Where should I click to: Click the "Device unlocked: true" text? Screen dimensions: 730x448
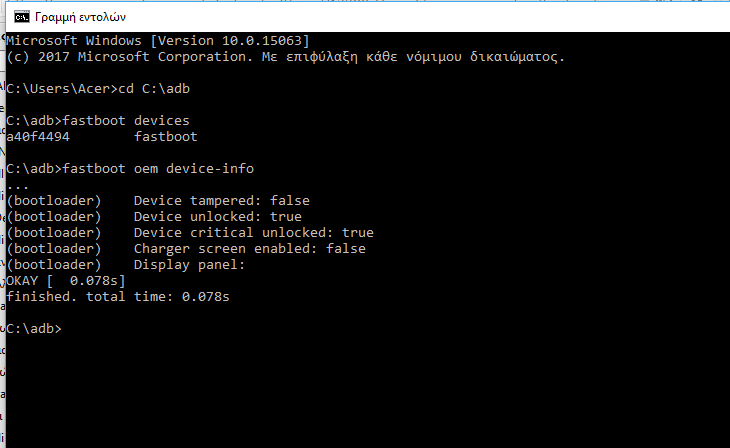pyautogui.click(x=217, y=216)
